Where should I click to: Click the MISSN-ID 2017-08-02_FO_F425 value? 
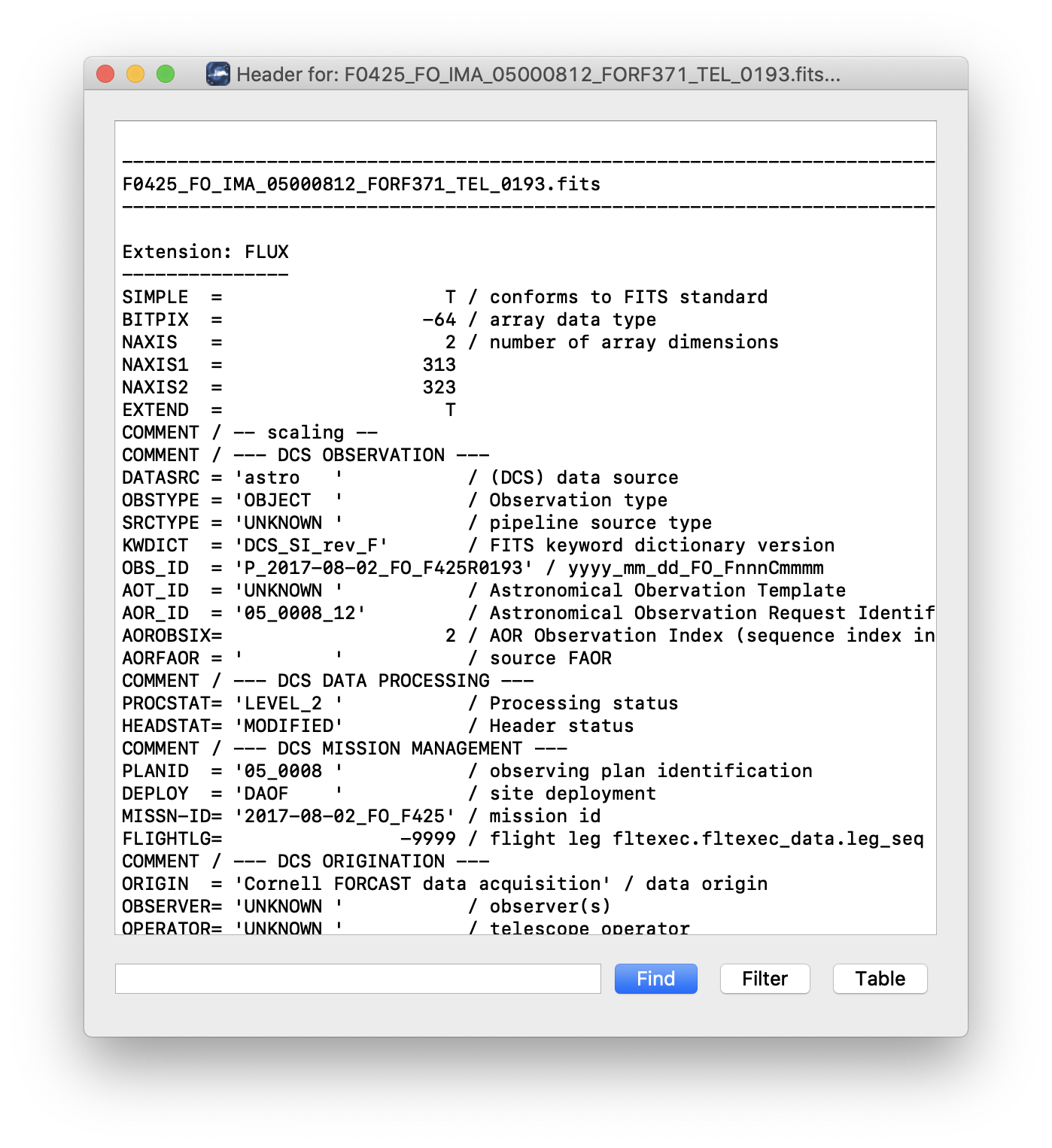343,815
